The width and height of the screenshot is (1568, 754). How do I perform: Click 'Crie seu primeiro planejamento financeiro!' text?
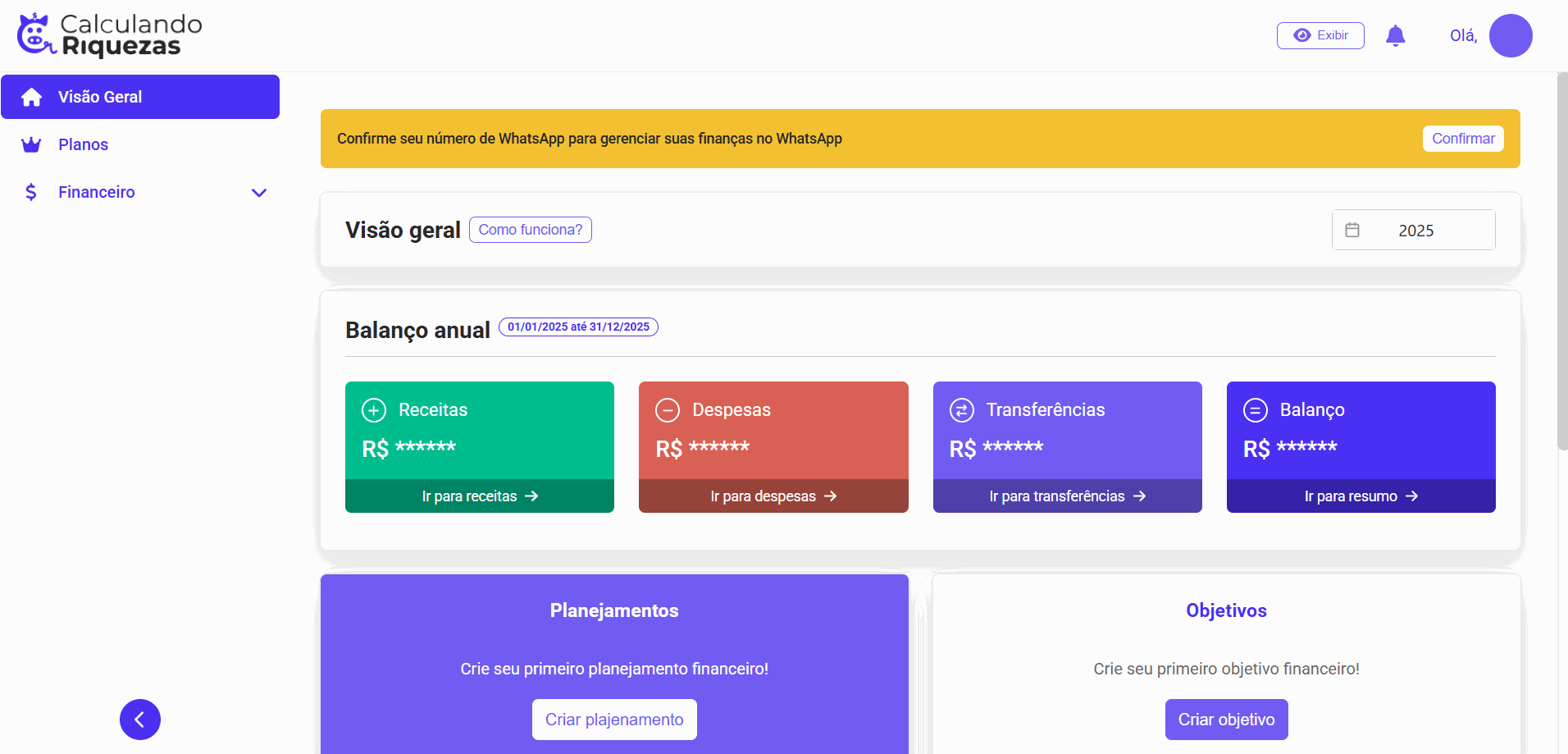pos(614,669)
